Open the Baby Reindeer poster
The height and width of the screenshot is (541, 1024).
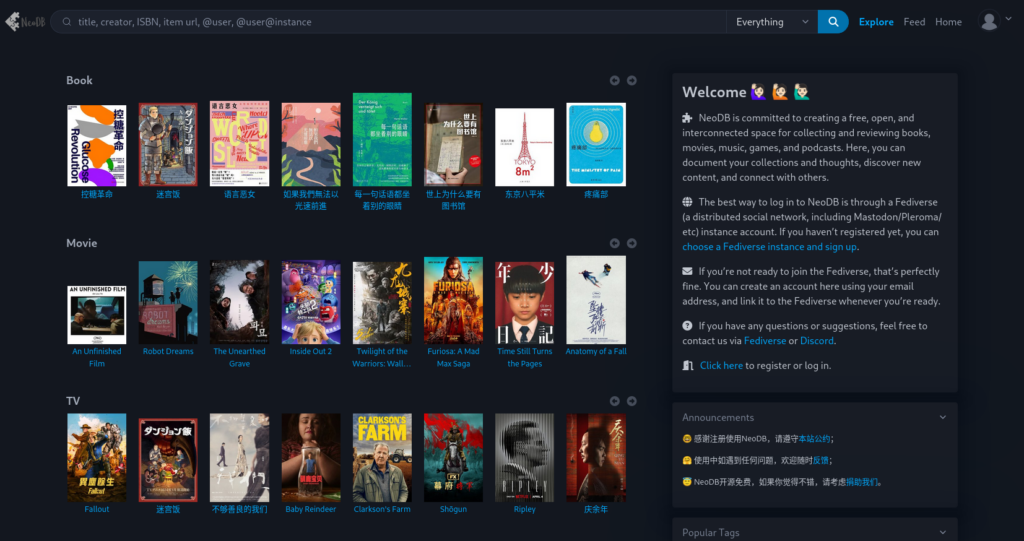[x=311, y=458]
